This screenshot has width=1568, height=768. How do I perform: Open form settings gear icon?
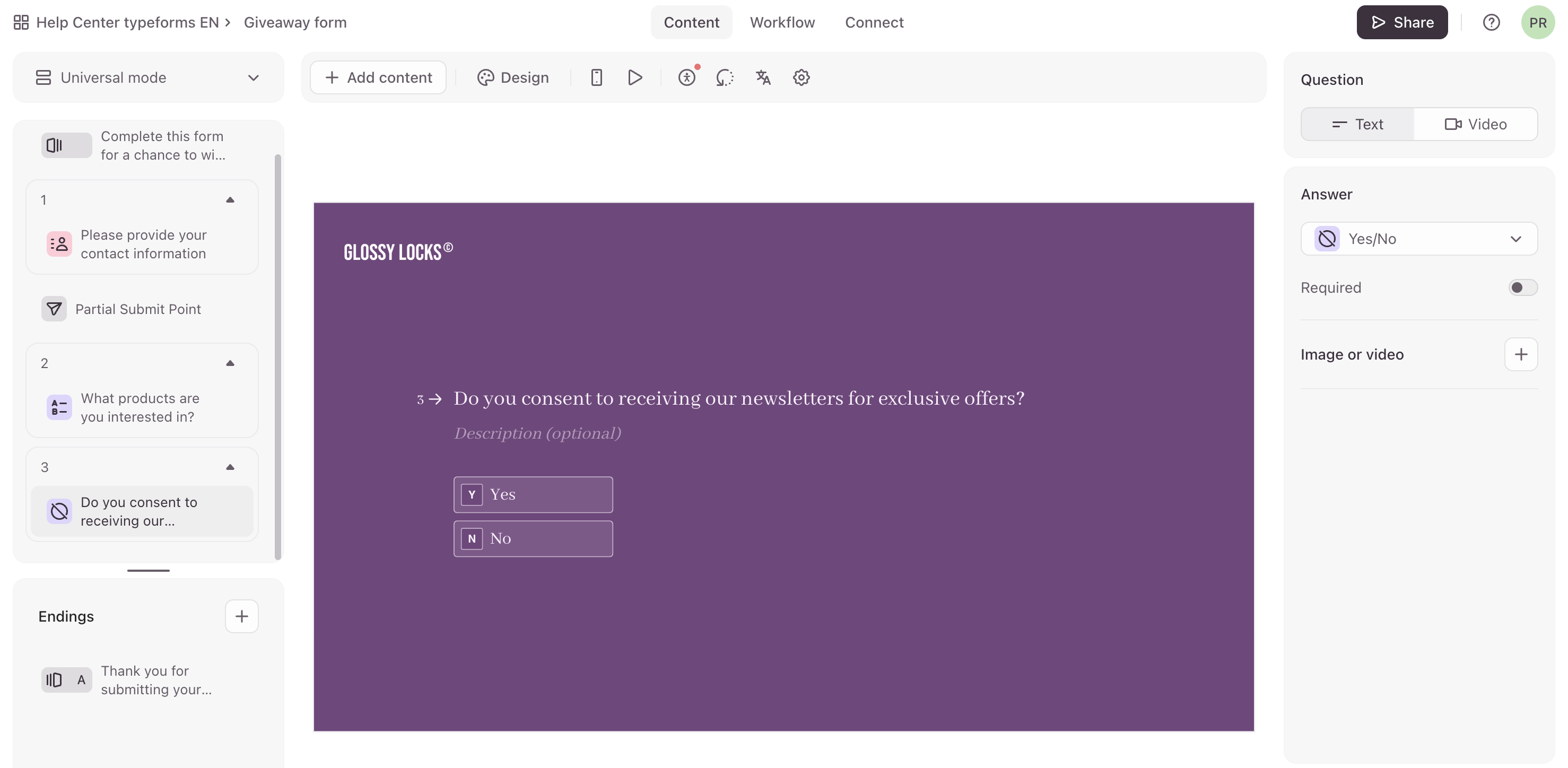click(801, 77)
